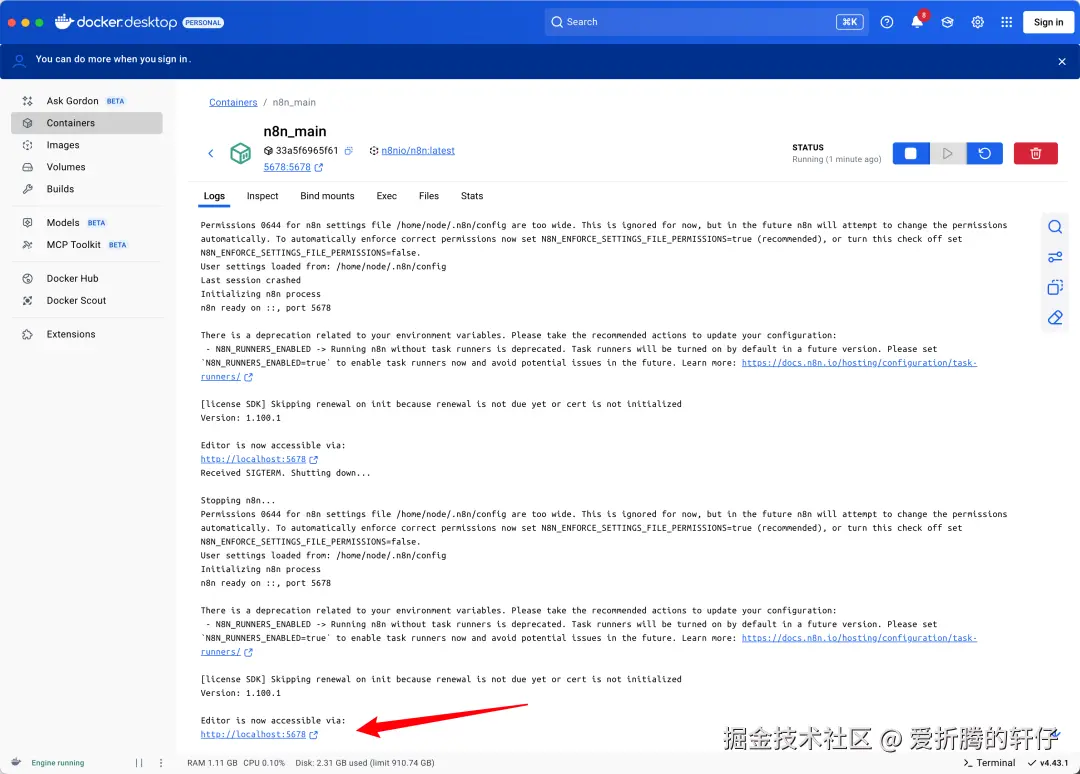Switch to the Bind mounts tab
1080x774 pixels.
(x=327, y=196)
